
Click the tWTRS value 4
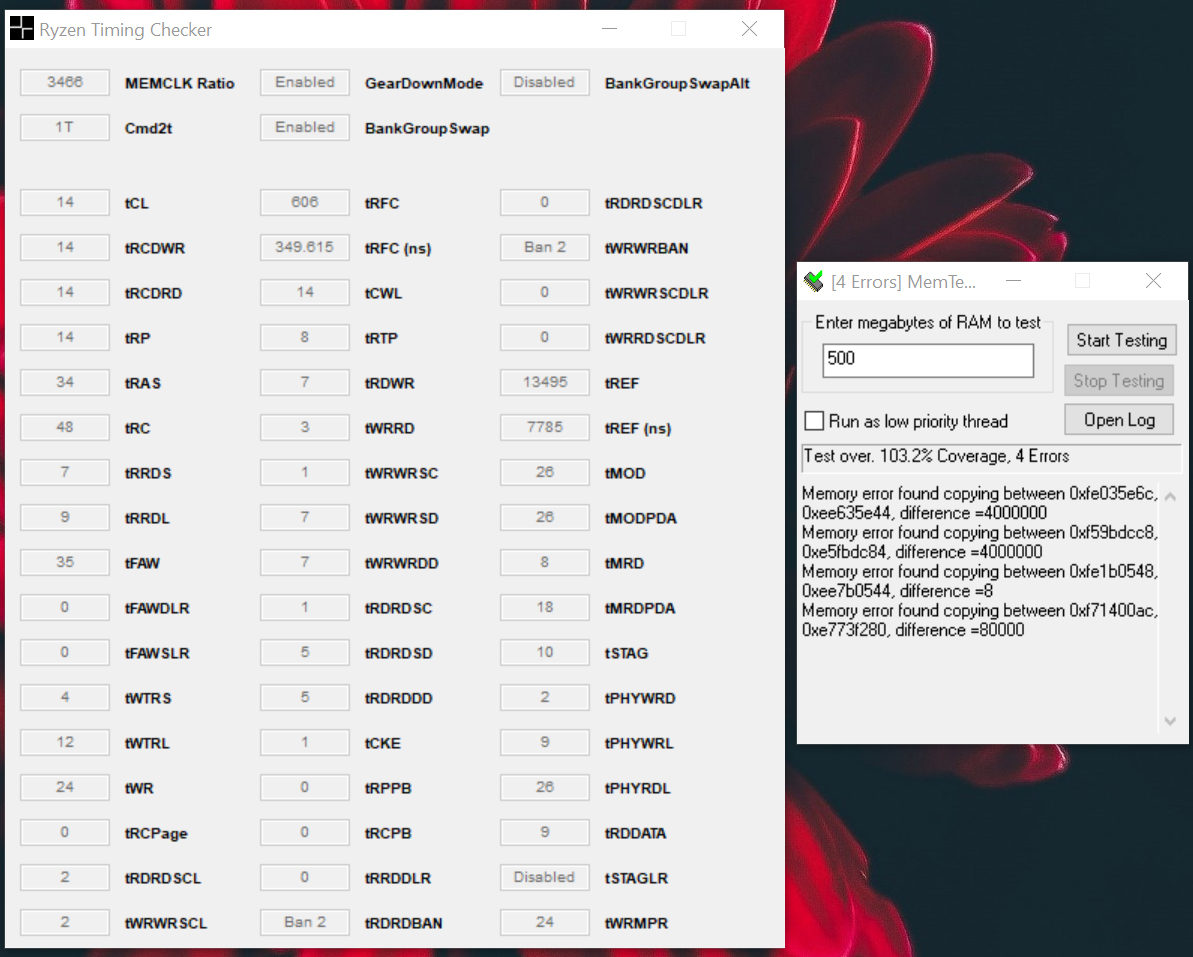(x=65, y=697)
